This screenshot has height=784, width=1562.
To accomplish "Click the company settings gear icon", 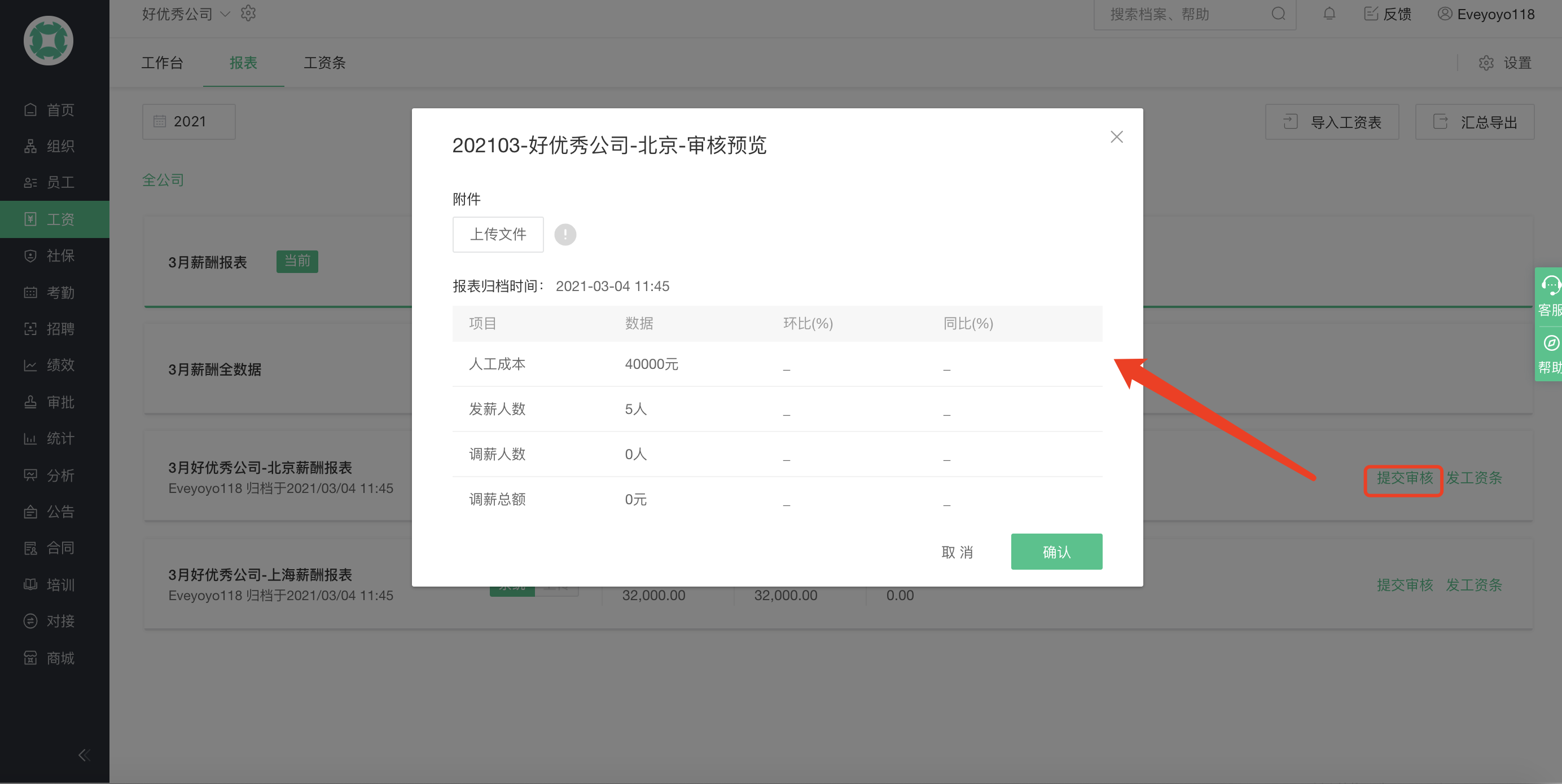I will [x=248, y=14].
